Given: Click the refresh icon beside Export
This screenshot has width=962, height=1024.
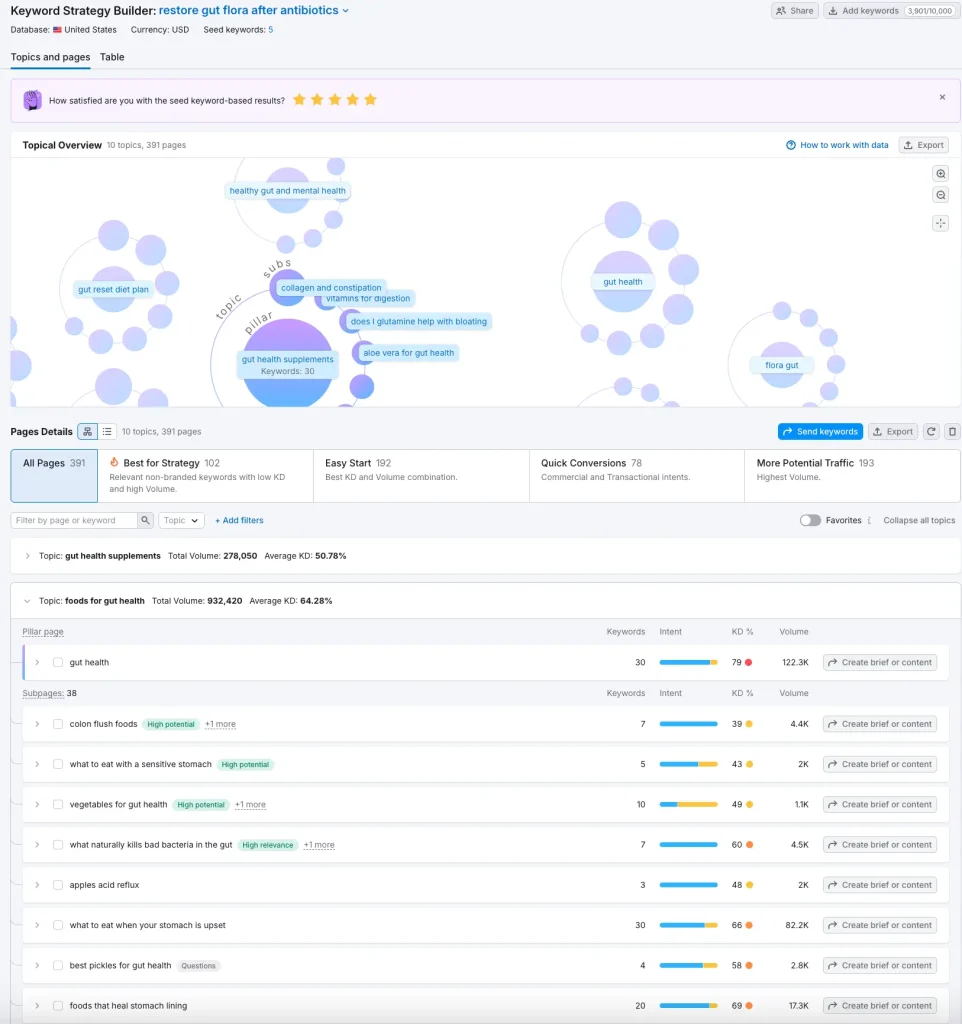Looking at the screenshot, I should pyautogui.click(x=931, y=432).
